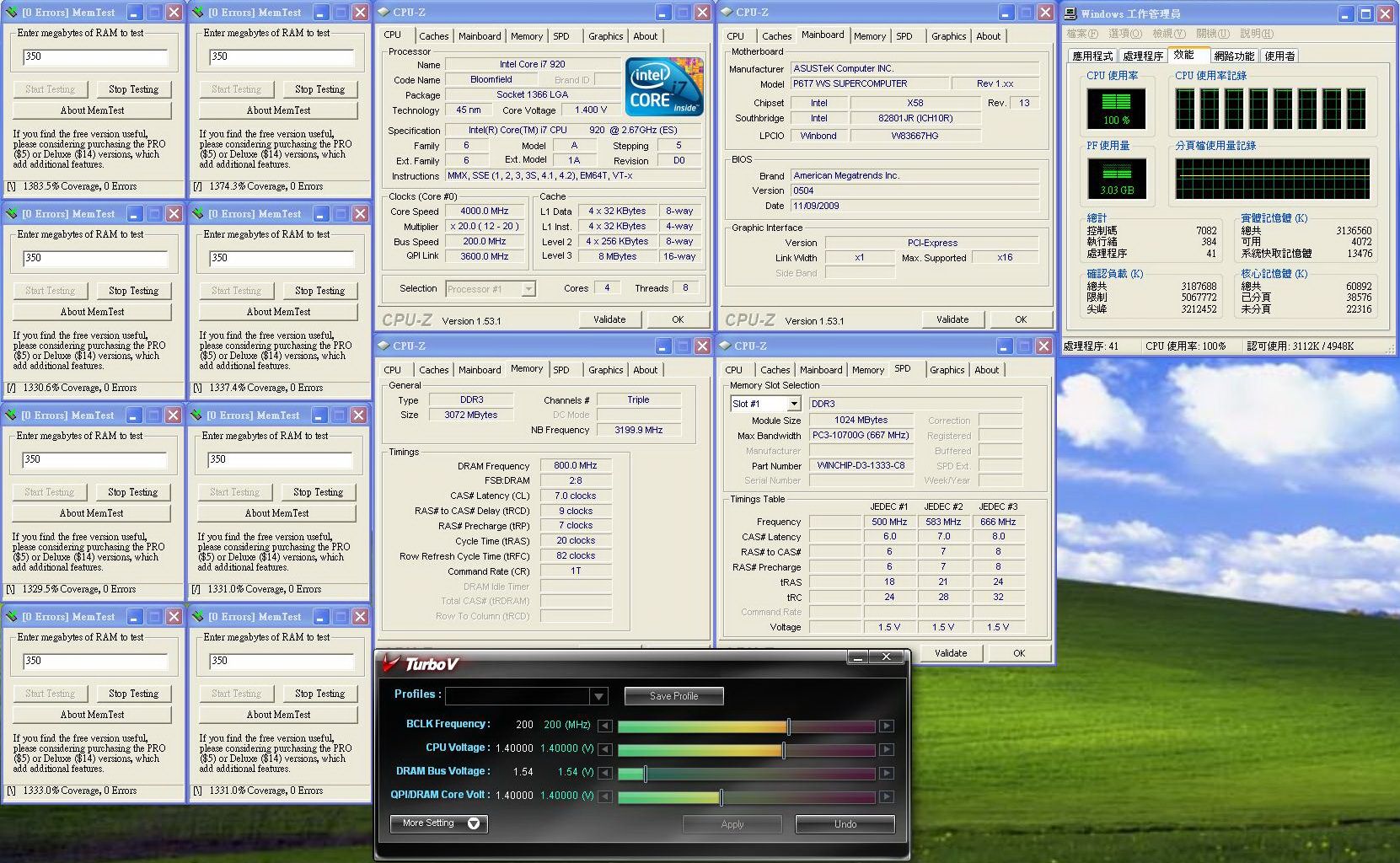The image size is (1400, 863).
Task: Click the Intel Core i7 logo badge
Action: click(665, 86)
